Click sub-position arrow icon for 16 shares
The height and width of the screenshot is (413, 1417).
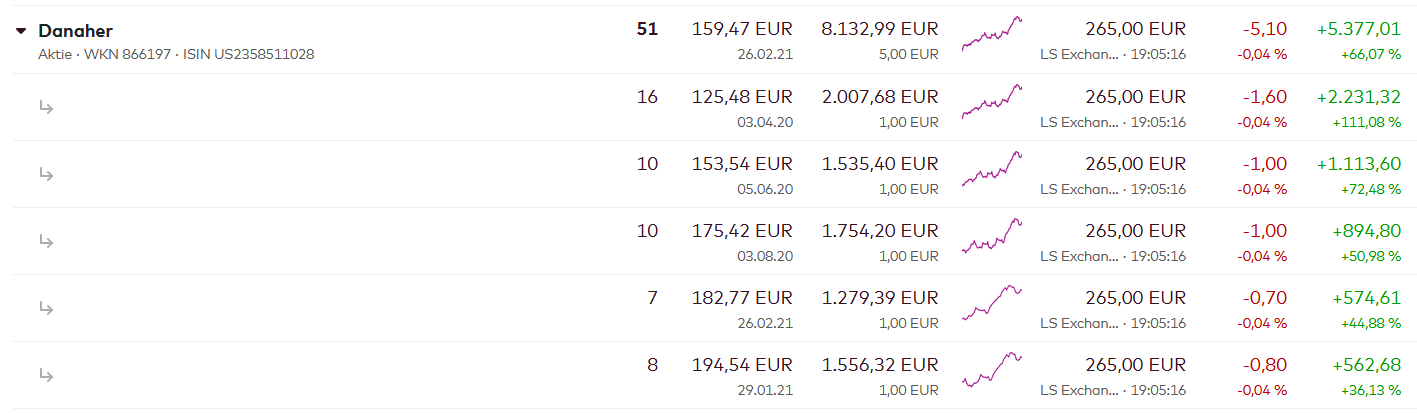[x=46, y=107]
